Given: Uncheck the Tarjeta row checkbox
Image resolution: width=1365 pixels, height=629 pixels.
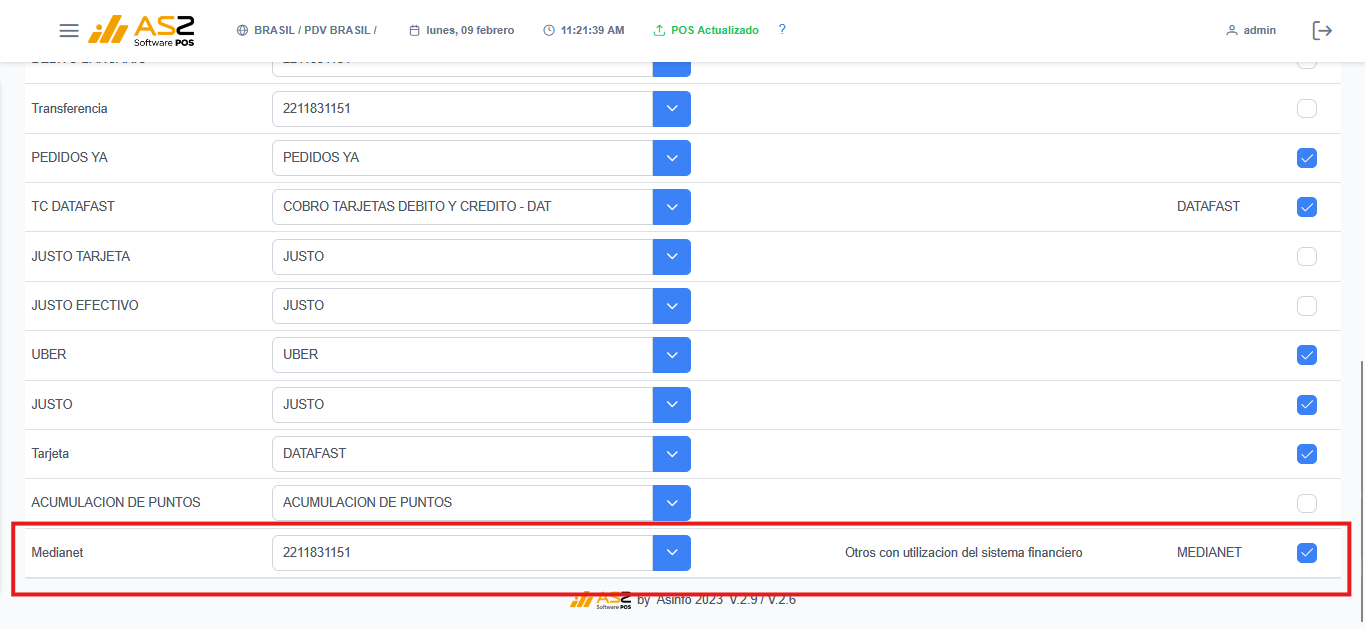Looking at the screenshot, I should coord(1307,454).
